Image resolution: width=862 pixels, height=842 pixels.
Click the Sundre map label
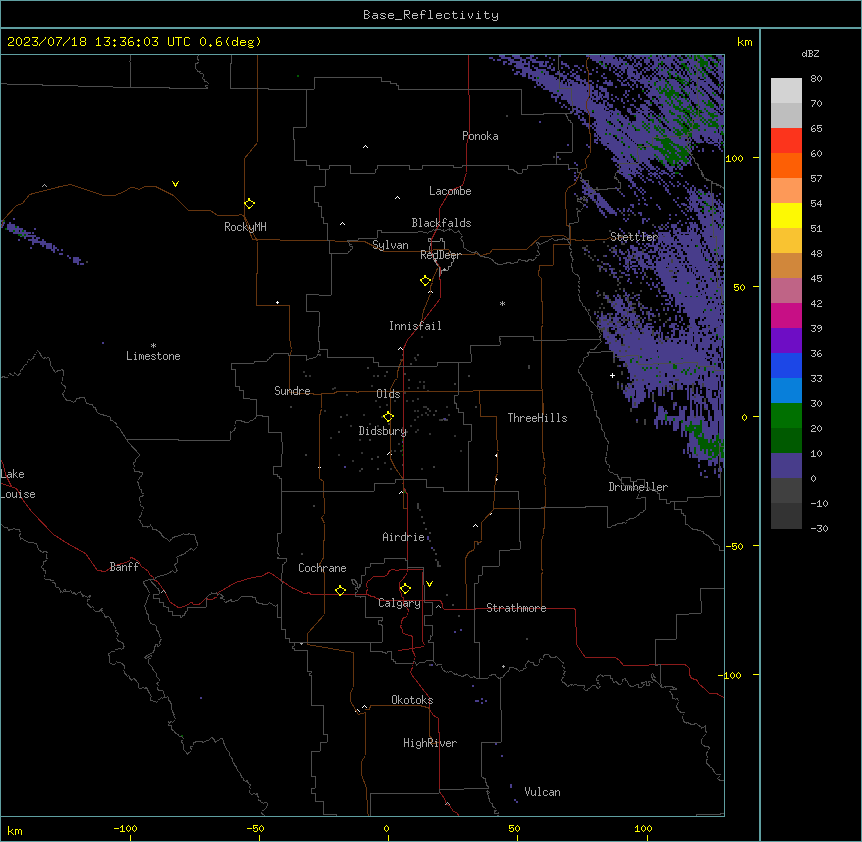pos(292,391)
